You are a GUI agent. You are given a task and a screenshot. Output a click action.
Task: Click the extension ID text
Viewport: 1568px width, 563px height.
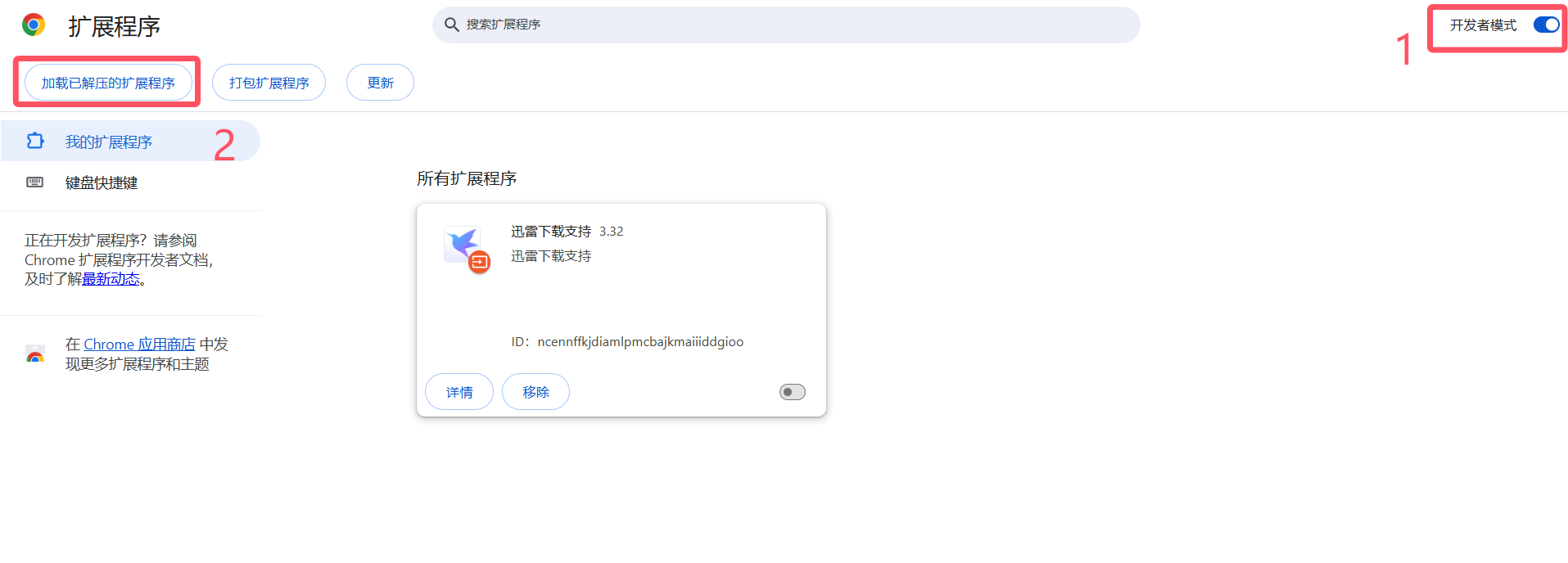click(639, 342)
